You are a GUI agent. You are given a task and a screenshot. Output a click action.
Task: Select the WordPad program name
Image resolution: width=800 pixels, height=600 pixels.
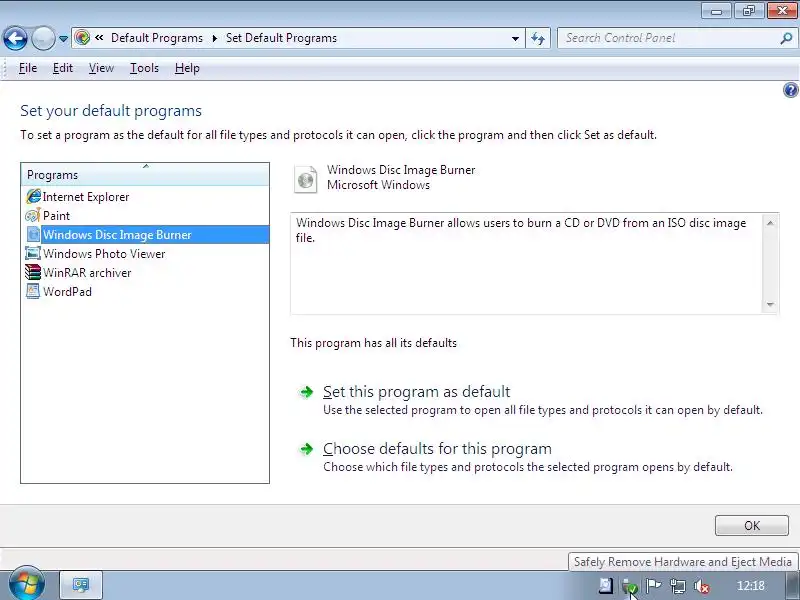point(67,292)
